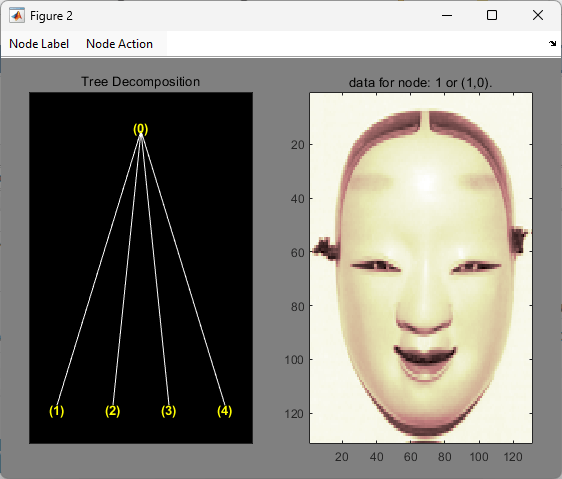This screenshot has width=562, height=479.
Task: Click the mask image's mouth area
Action: point(425,356)
